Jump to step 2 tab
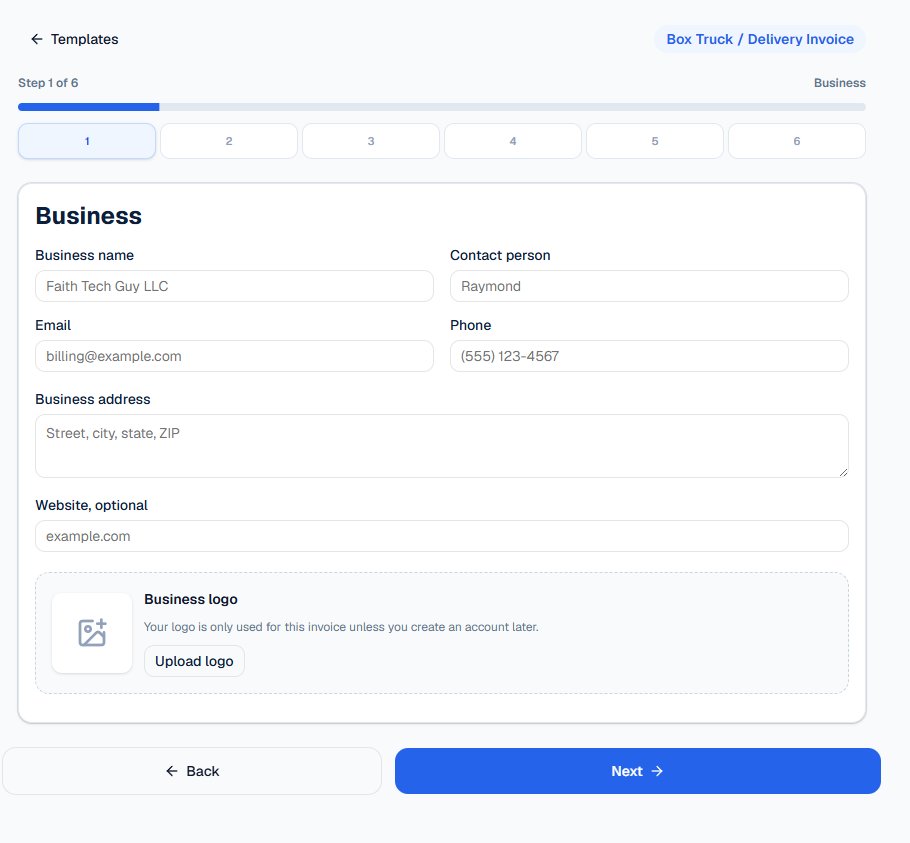This screenshot has height=843, width=910. coord(229,141)
